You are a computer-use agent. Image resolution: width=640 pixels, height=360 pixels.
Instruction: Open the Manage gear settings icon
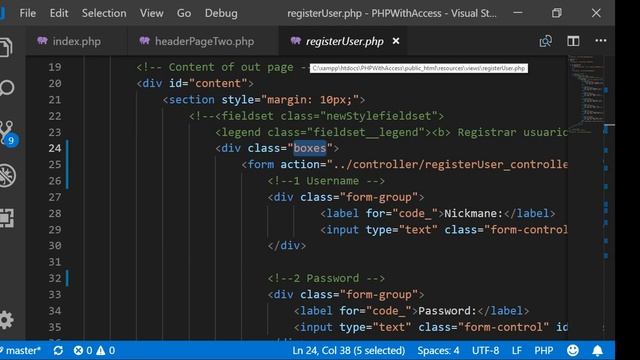coord(7,320)
